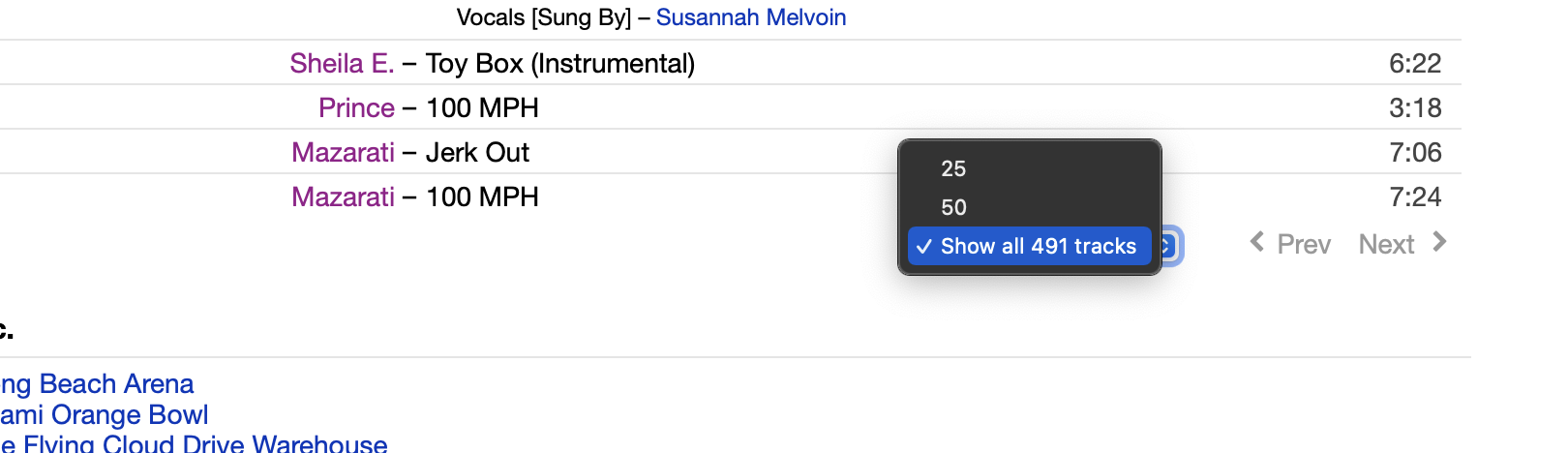The height and width of the screenshot is (453, 1568).
Task: Open the Mazarati link beside Jerk Out
Action: 343,153
